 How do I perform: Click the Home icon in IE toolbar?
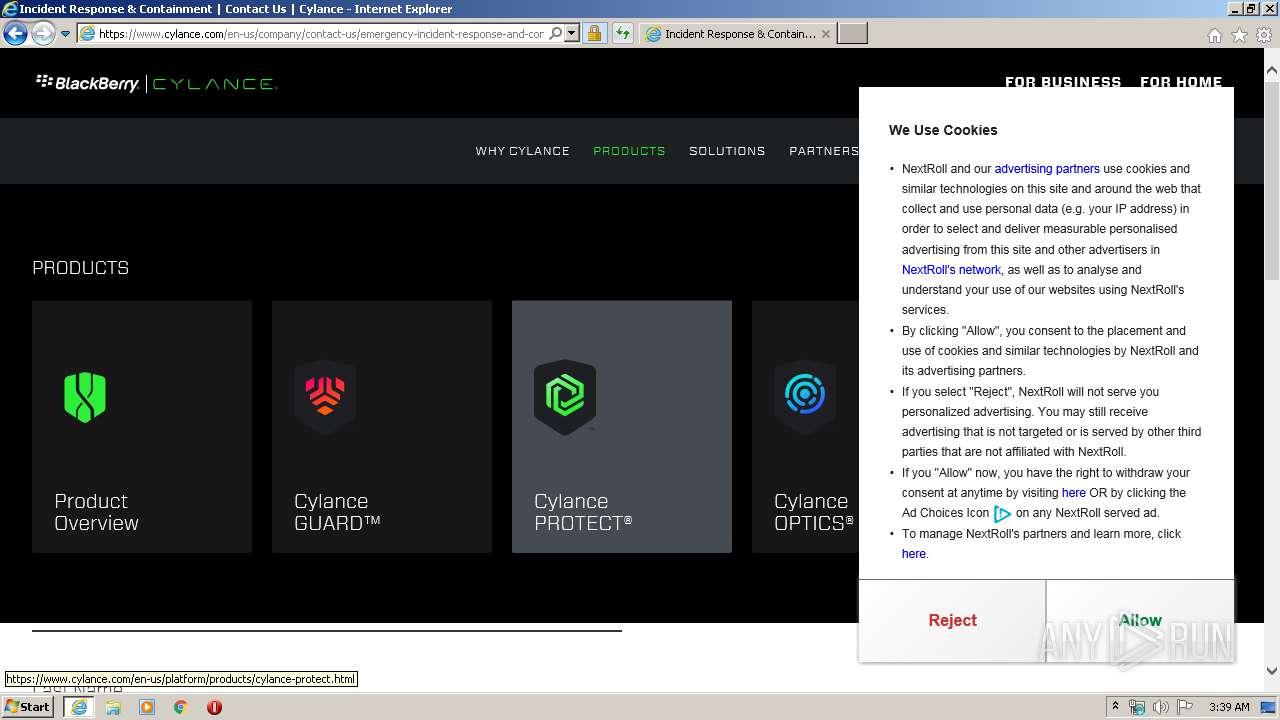pyautogui.click(x=1214, y=35)
